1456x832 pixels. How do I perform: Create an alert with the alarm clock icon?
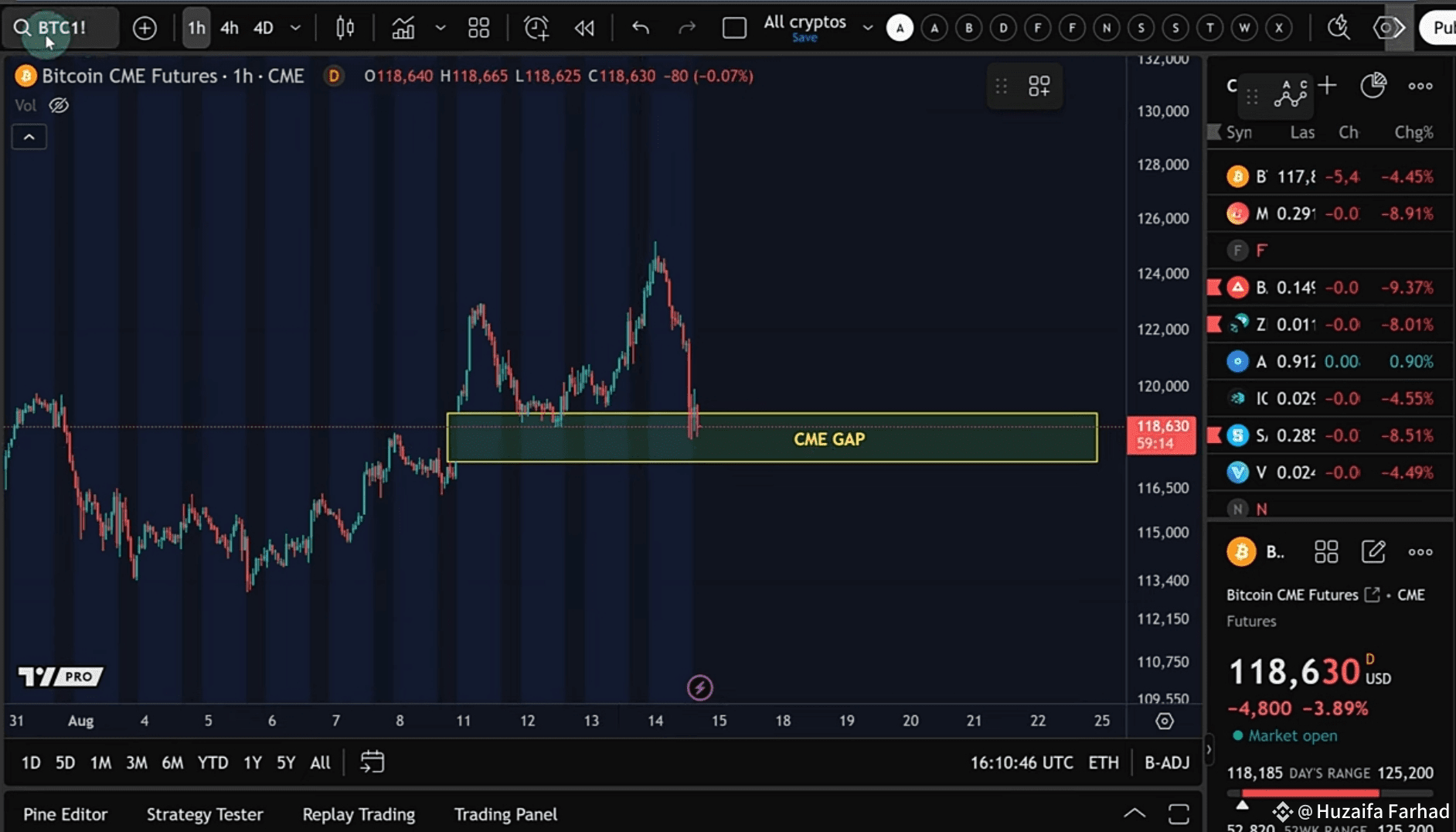pyautogui.click(x=536, y=29)
